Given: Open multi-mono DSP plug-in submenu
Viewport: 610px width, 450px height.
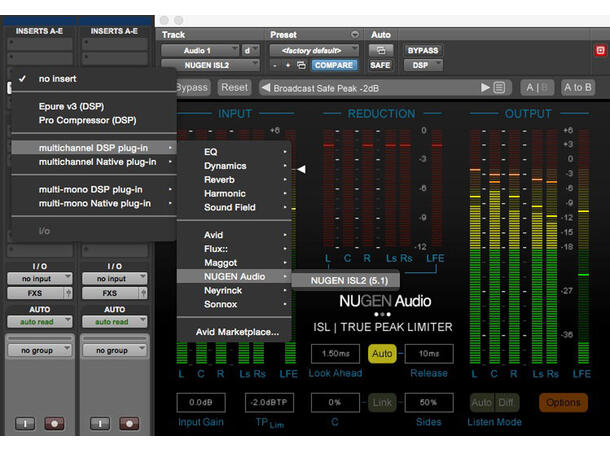Looking at the screenshot, I should point(93,189).
